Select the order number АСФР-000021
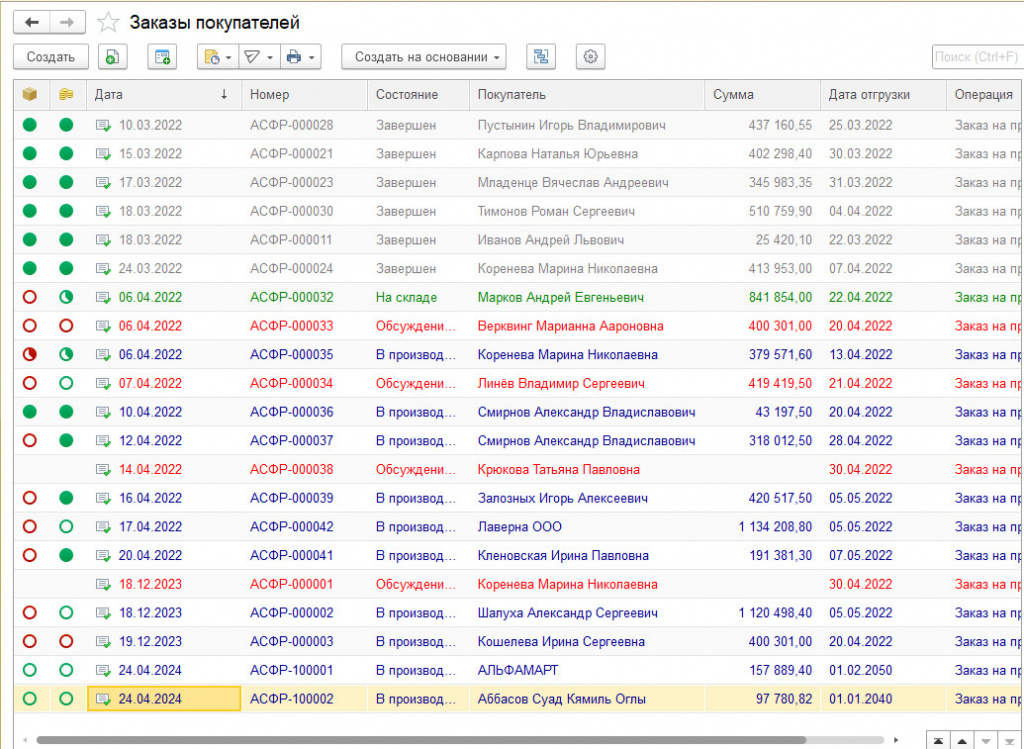1024x749 pixels. click(x=291, y=154)
